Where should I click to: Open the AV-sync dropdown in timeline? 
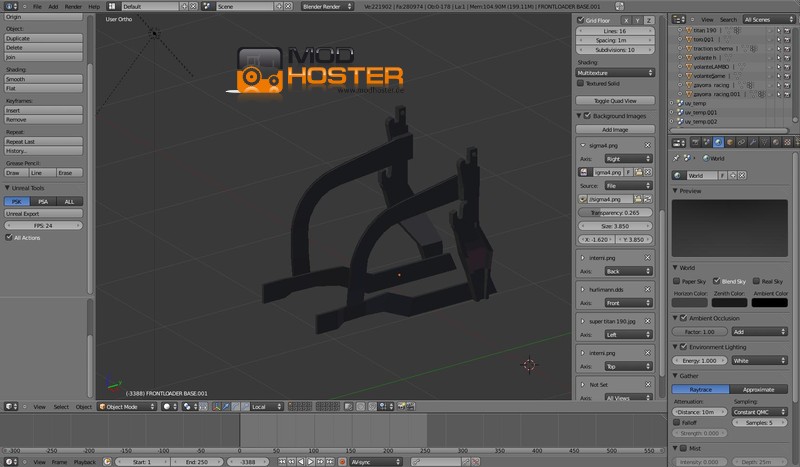tap(376, 462)
